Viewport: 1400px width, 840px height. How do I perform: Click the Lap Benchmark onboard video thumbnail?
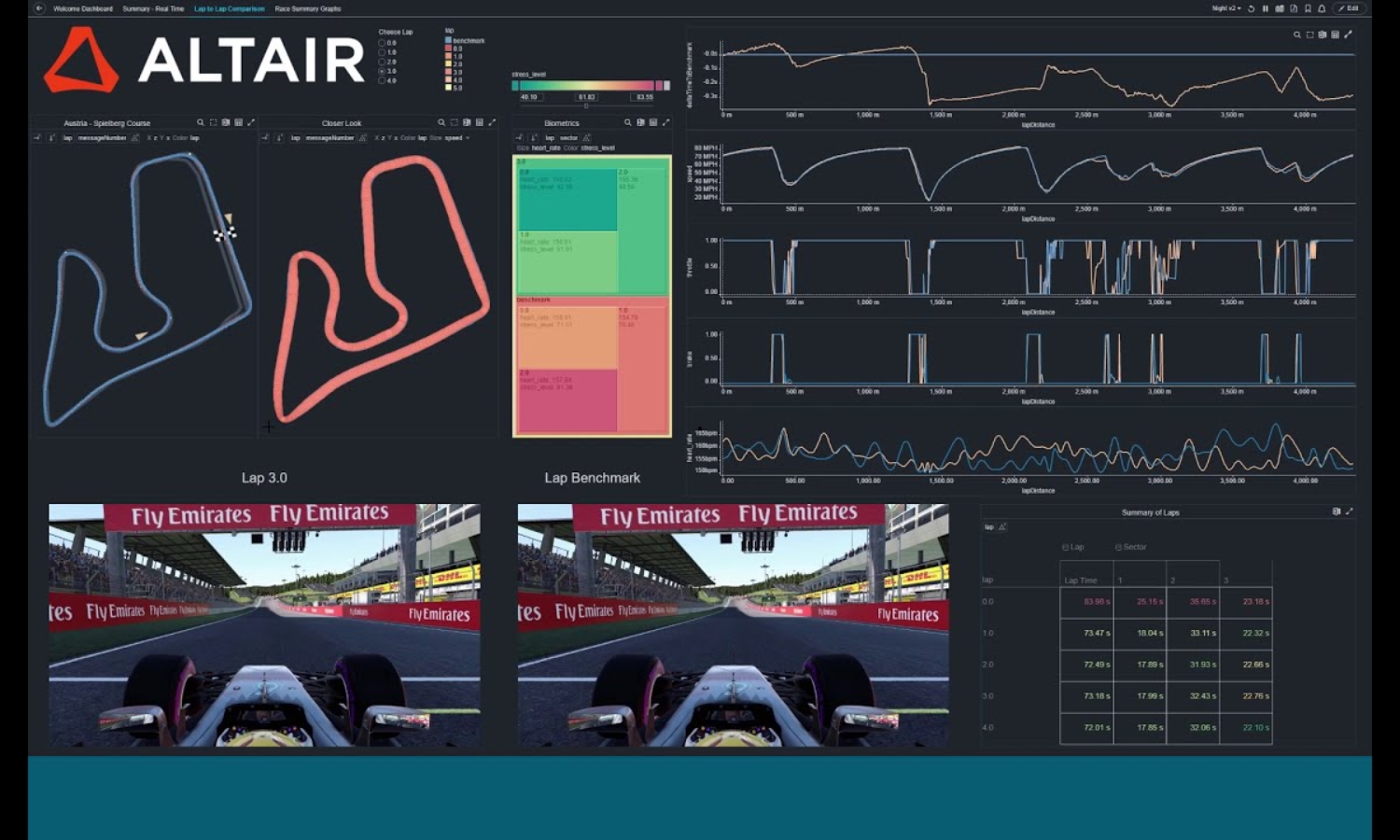click(x=734, y=625)
